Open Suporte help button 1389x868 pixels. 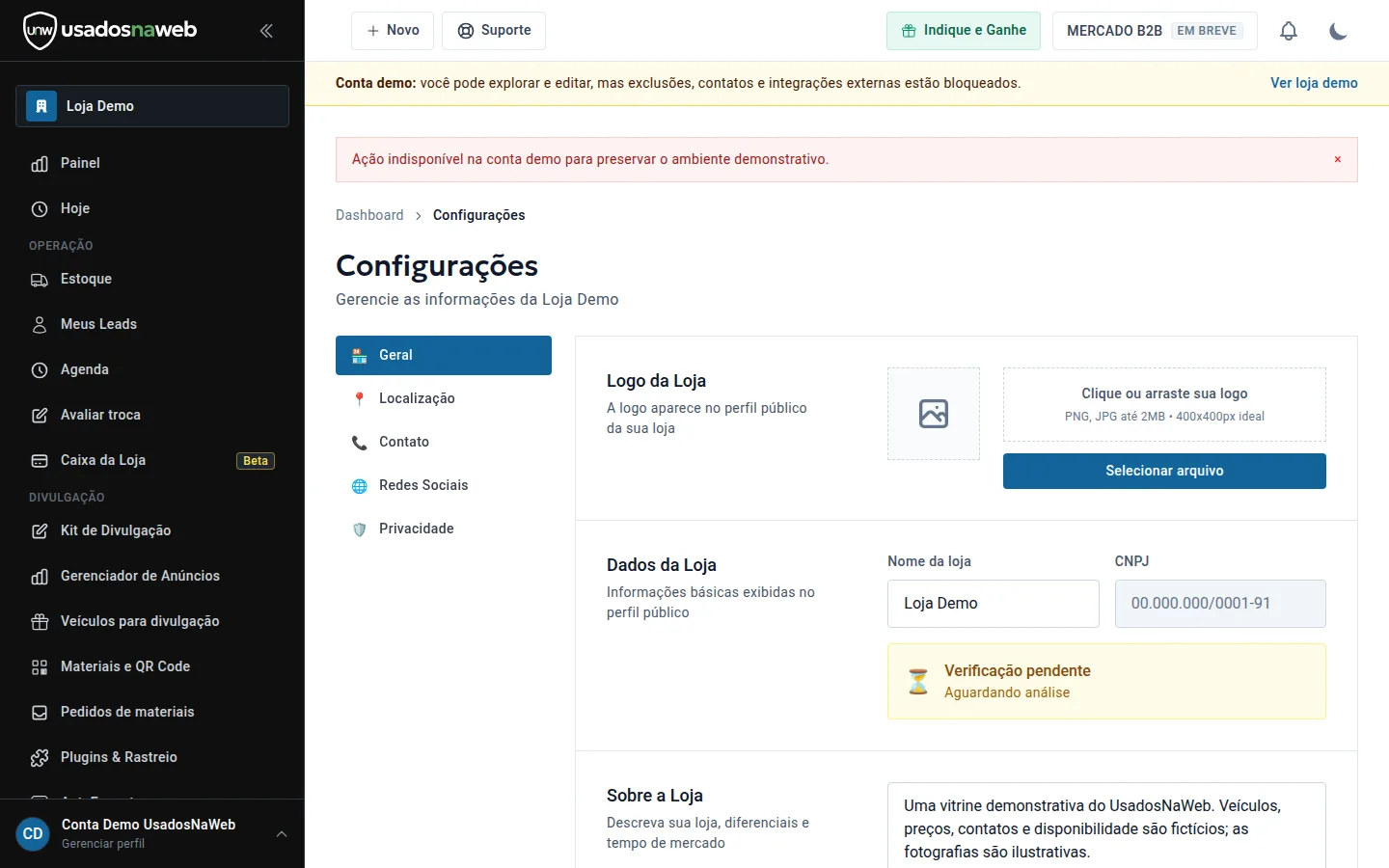pos(494,31)
